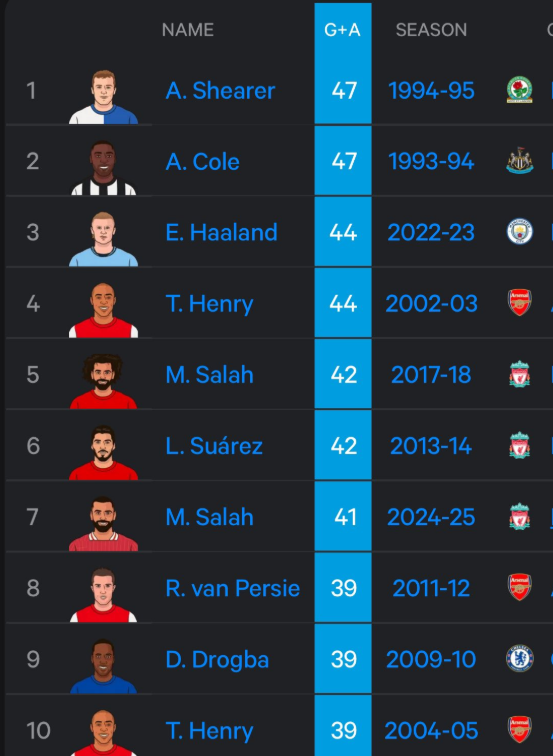Click Liverpool crest in 2024-25 row
The image size is (553, 756).
pyautogui.click(x=519, y=516)
